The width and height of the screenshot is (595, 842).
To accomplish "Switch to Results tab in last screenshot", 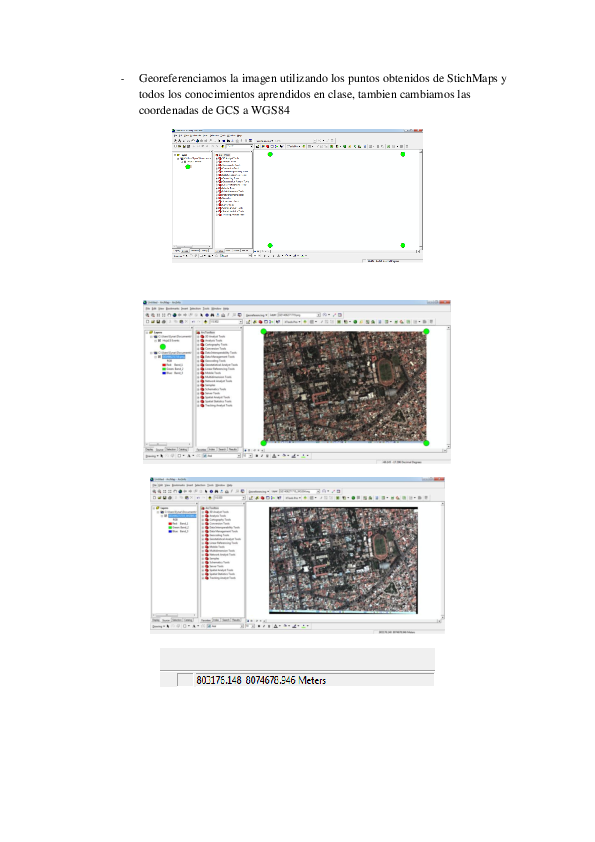I will click(236, 620).
